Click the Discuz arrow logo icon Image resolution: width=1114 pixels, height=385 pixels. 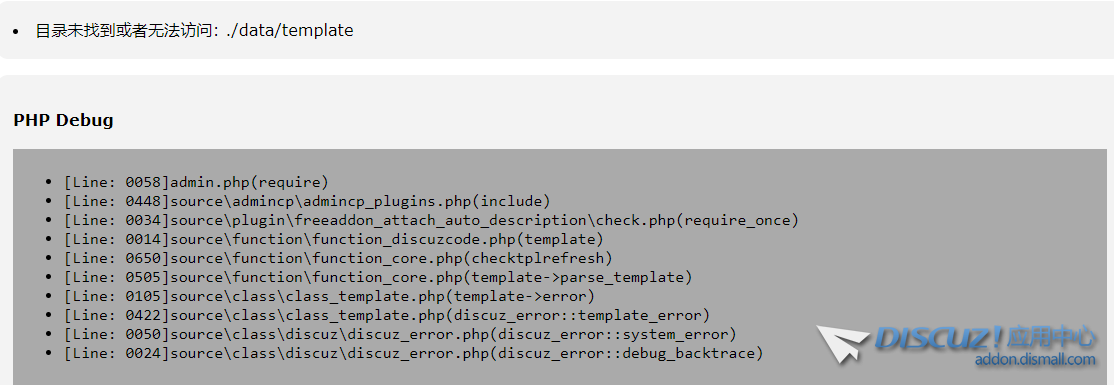point(843,345)
